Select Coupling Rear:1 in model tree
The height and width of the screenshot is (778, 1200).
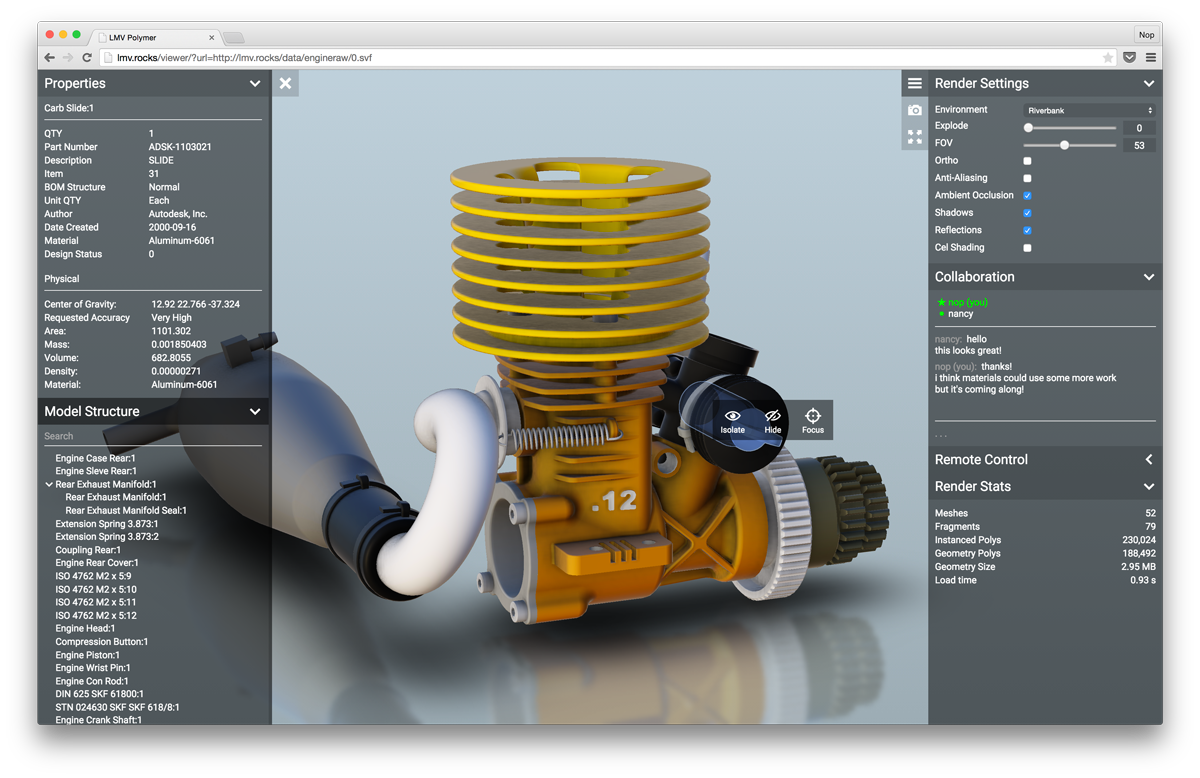[88, 550]
